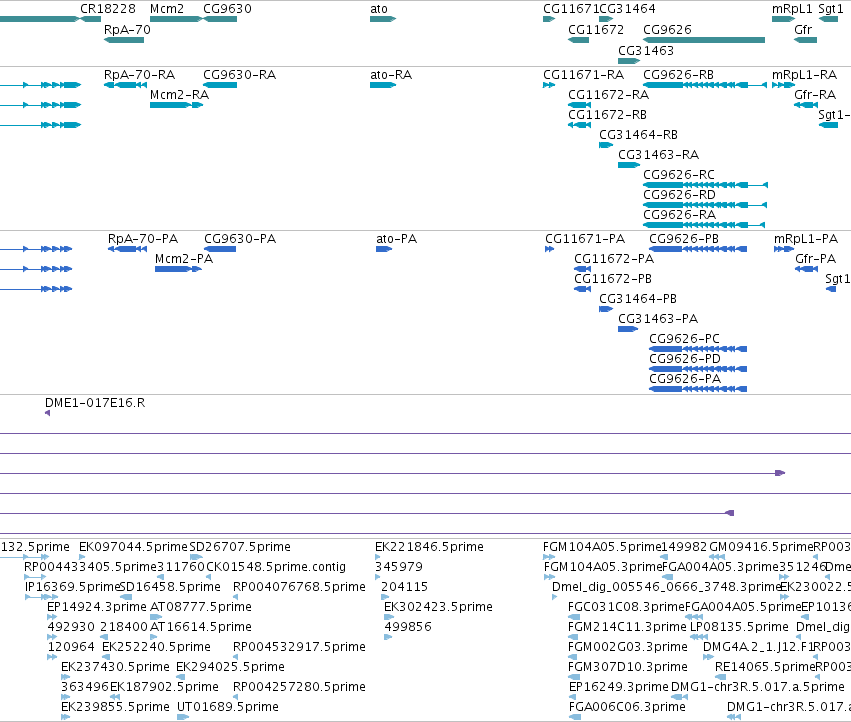Click the CG31464-RB transcript label
This screenshot has height=722, width=851.
click(x=638, y=135)
